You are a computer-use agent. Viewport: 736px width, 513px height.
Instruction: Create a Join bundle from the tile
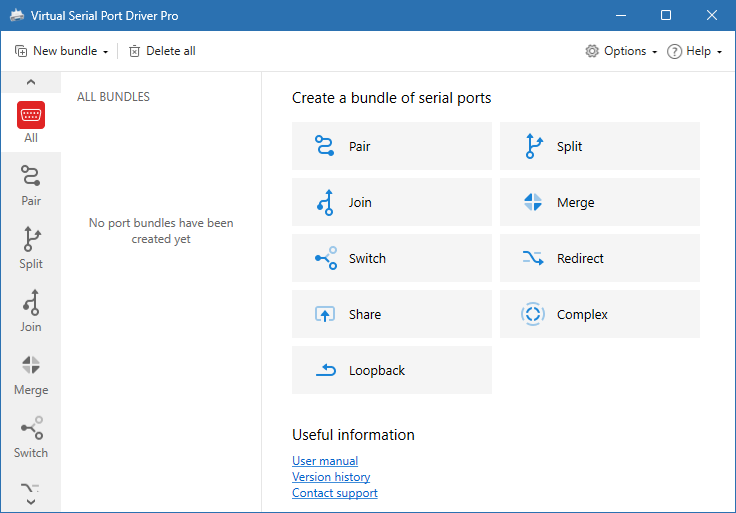coord(392,202)
